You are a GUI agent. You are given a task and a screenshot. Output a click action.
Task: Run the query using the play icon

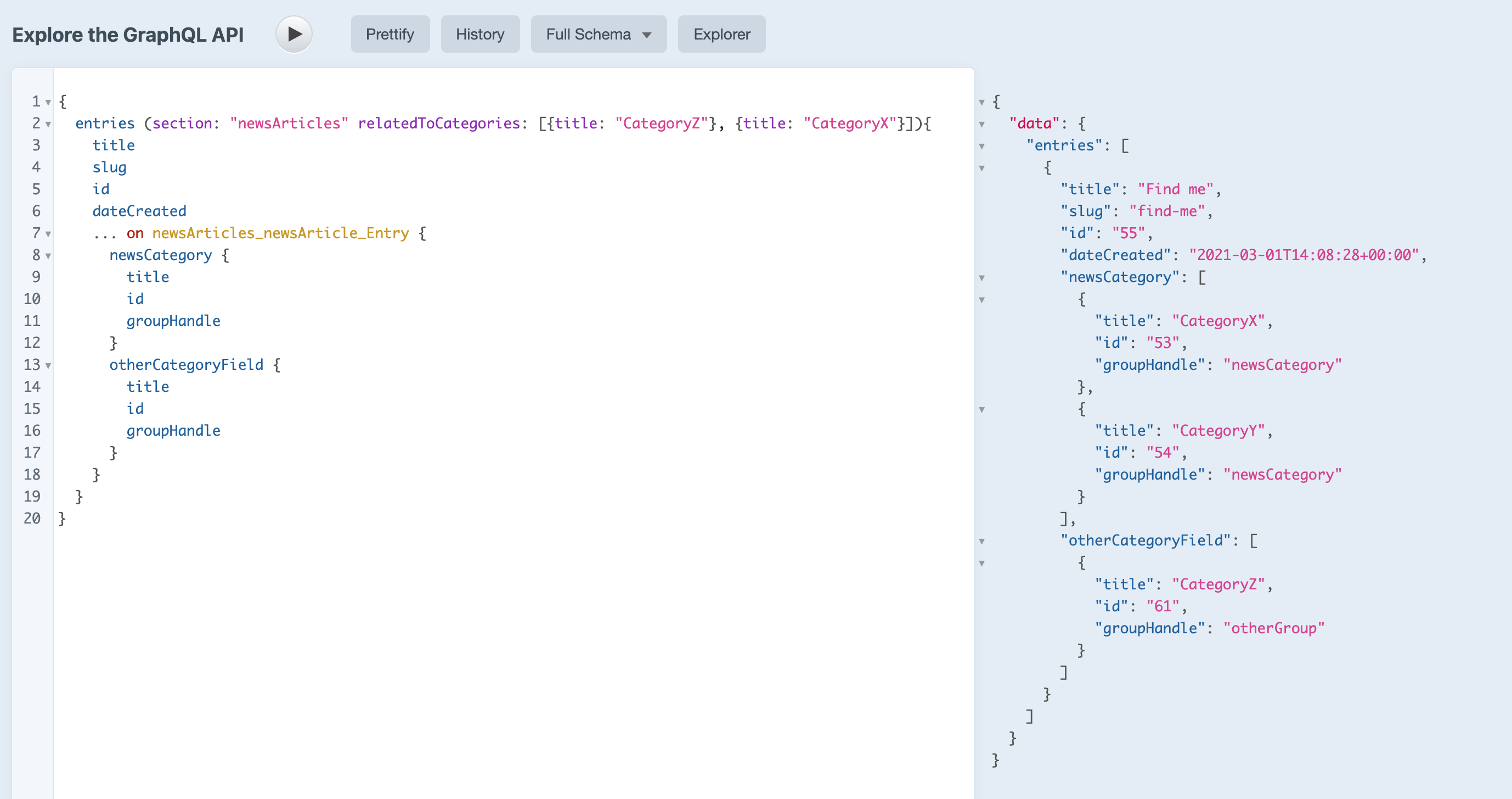[294, 34]
